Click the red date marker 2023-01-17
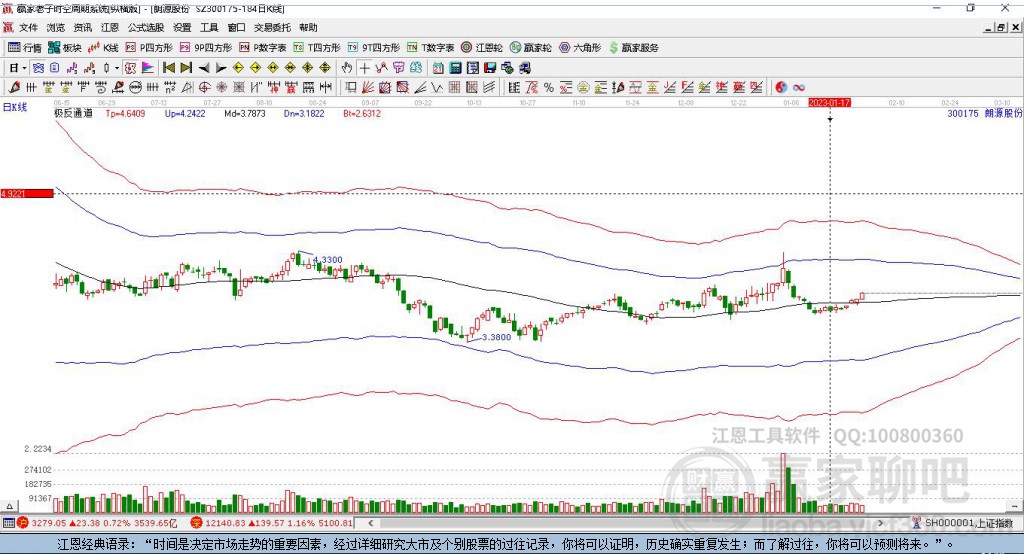Screen dimensions: 1024x554 (x=829, y=103)
